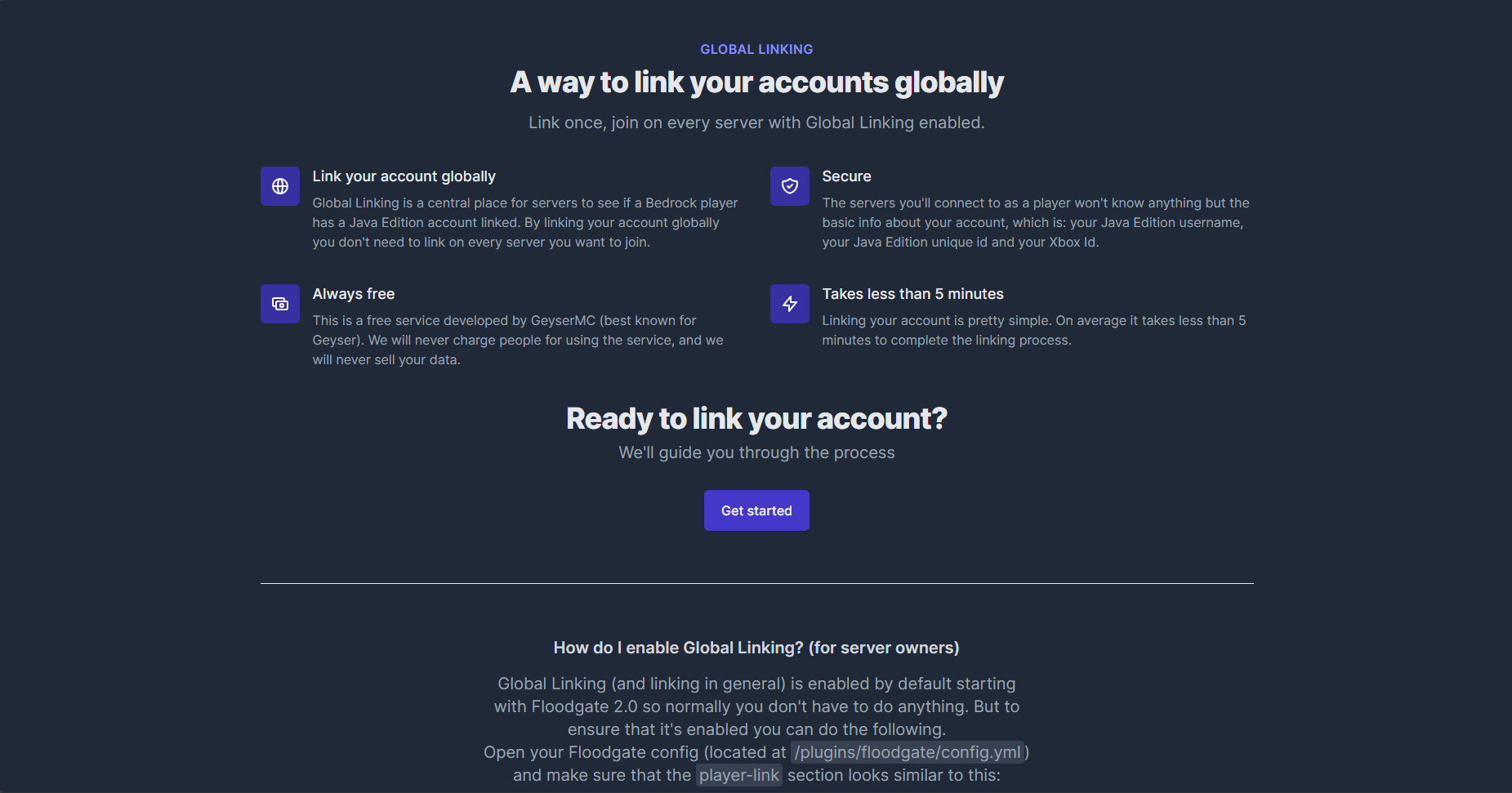Click the 'Link once, join on every server' subtitle
Screen dimensions: 1512x793
756,123
